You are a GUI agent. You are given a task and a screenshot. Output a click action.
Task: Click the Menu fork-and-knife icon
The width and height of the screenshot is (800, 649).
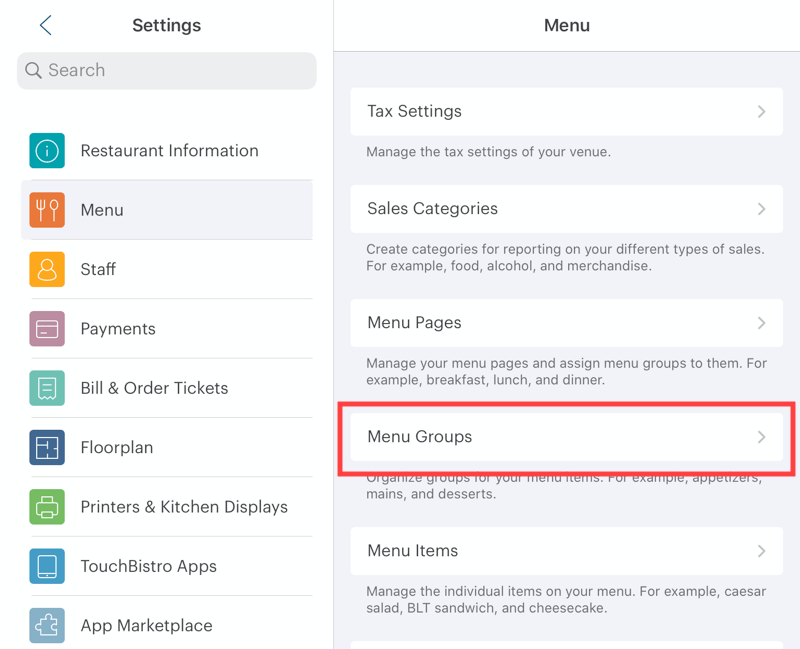point(48,209)
